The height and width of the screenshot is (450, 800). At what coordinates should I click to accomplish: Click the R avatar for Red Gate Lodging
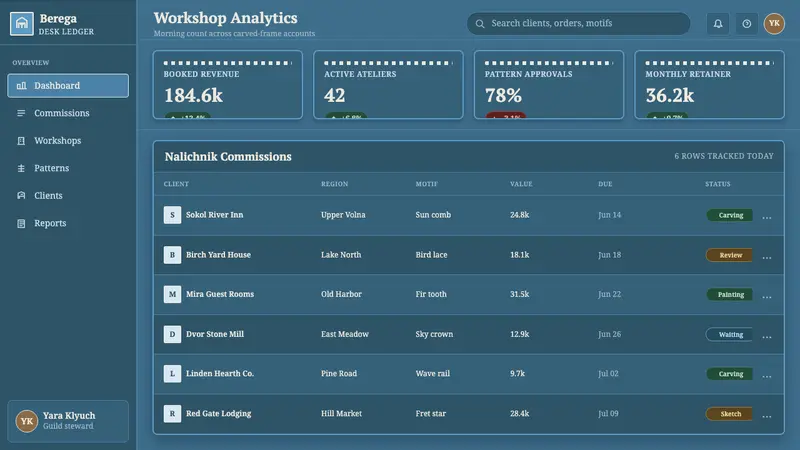[172, 413]
